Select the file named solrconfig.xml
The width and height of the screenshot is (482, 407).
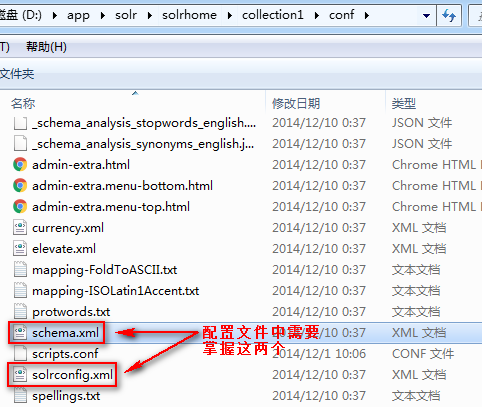pyautogui.click(x=72, y=375)
